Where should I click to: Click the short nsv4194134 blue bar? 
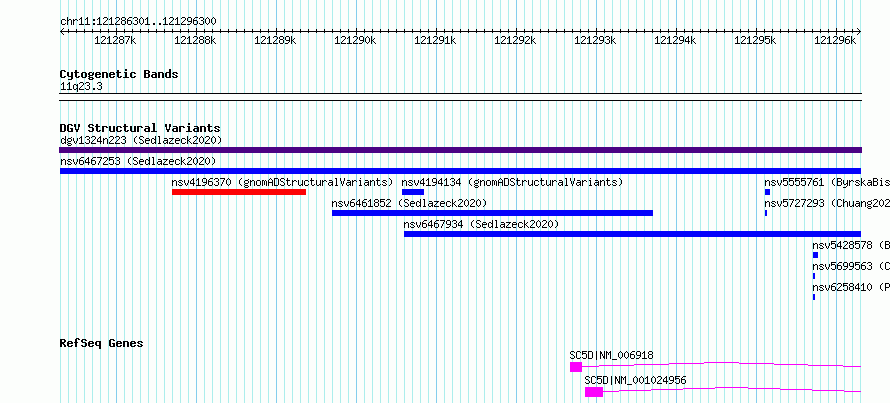(413, 192)
